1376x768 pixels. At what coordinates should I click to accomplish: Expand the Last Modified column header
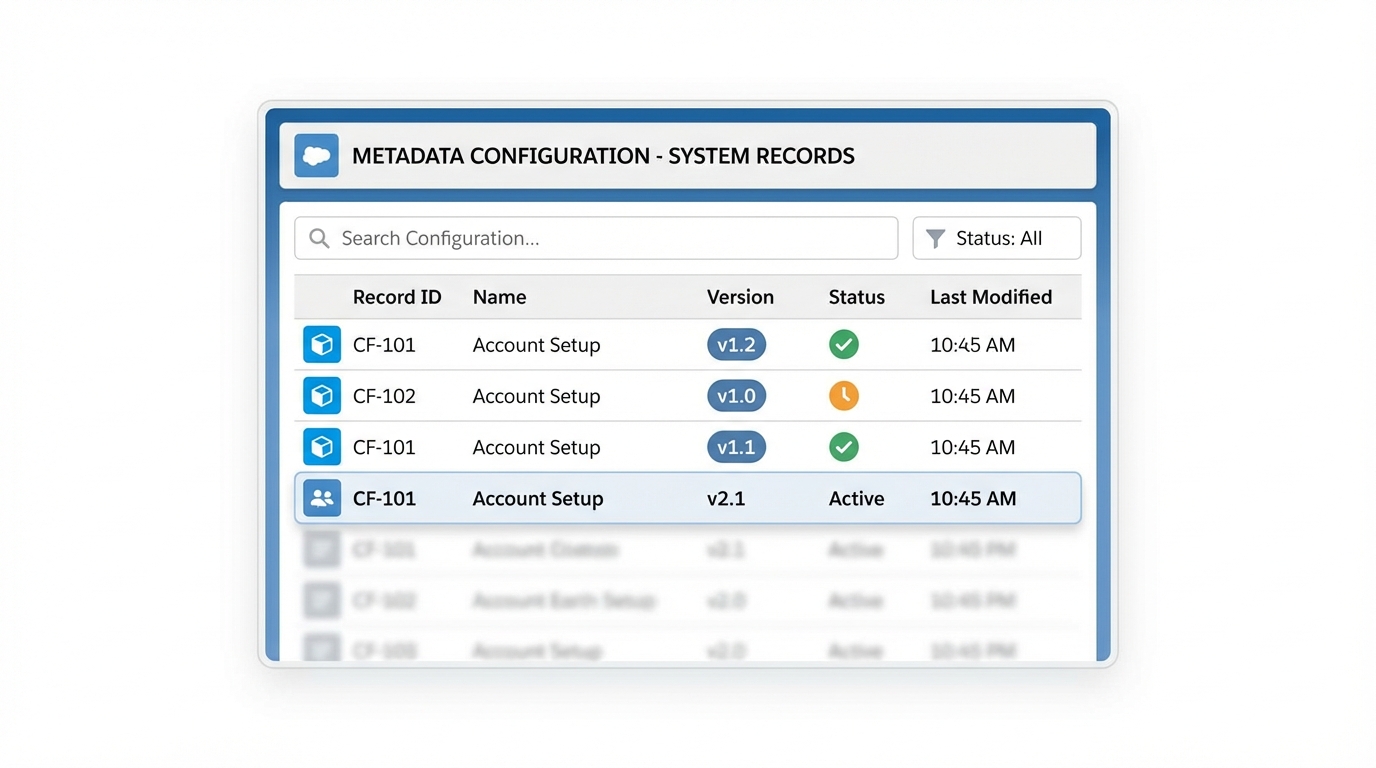click(991, 297)
